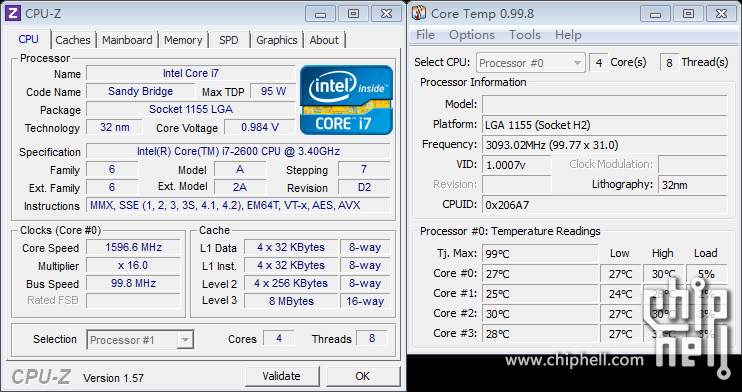Viewport: 742px width, 392px height.
Task: Click the OK button in CPU-Z
Action: 362,376
